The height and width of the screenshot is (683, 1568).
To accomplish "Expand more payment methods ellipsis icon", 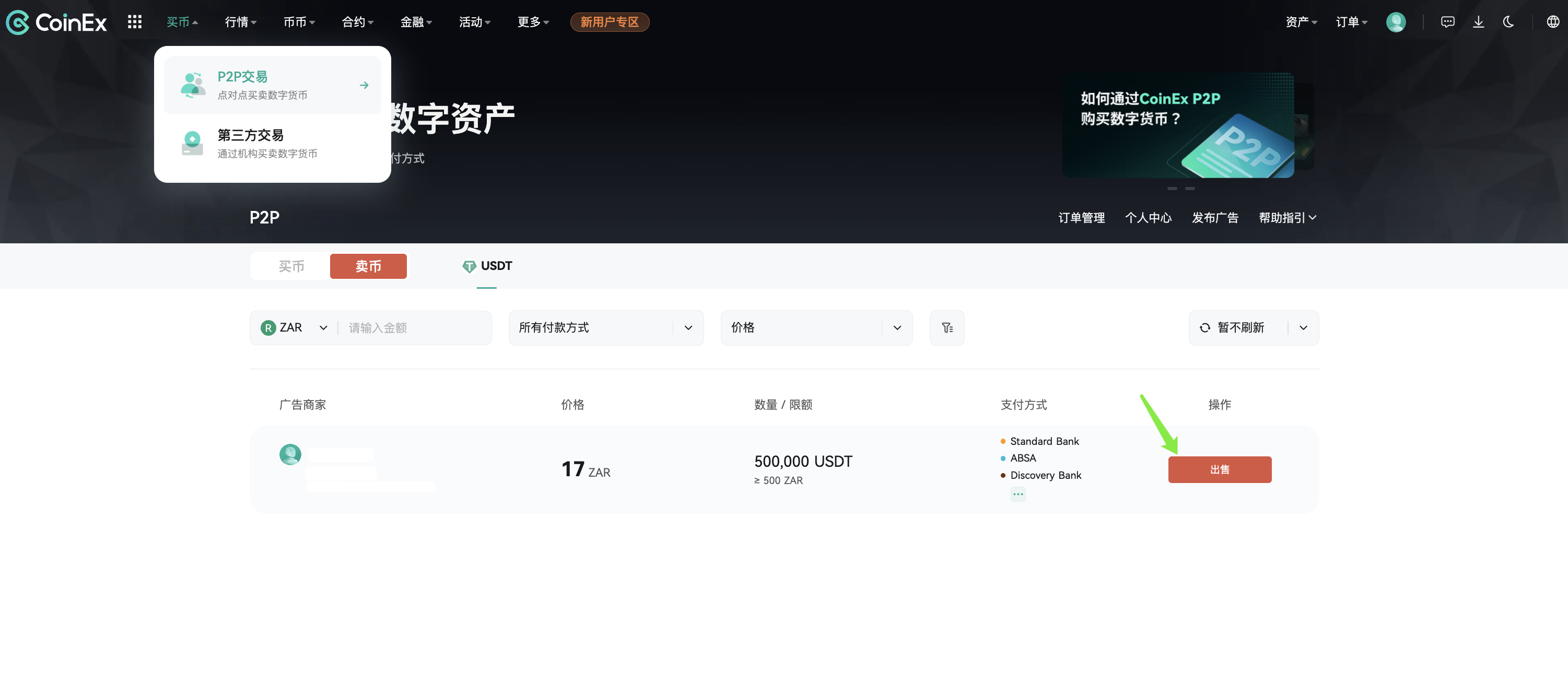I will click(x=1018, y=494).
